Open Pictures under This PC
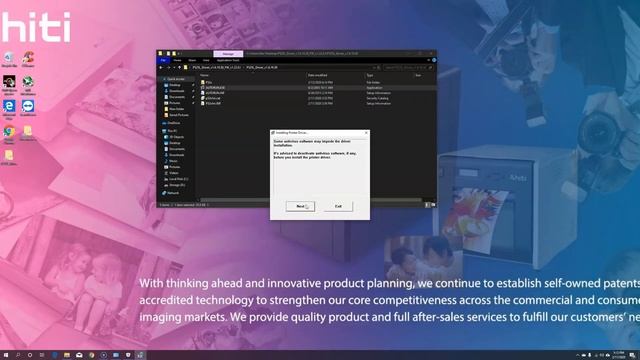 click(175, 167)
